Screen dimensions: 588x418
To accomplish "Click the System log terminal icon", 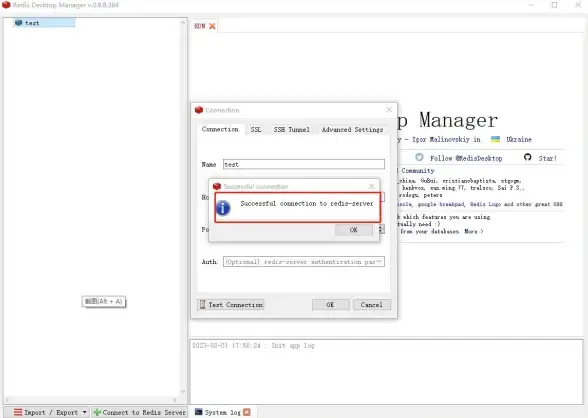I will (x=198, y=412).
